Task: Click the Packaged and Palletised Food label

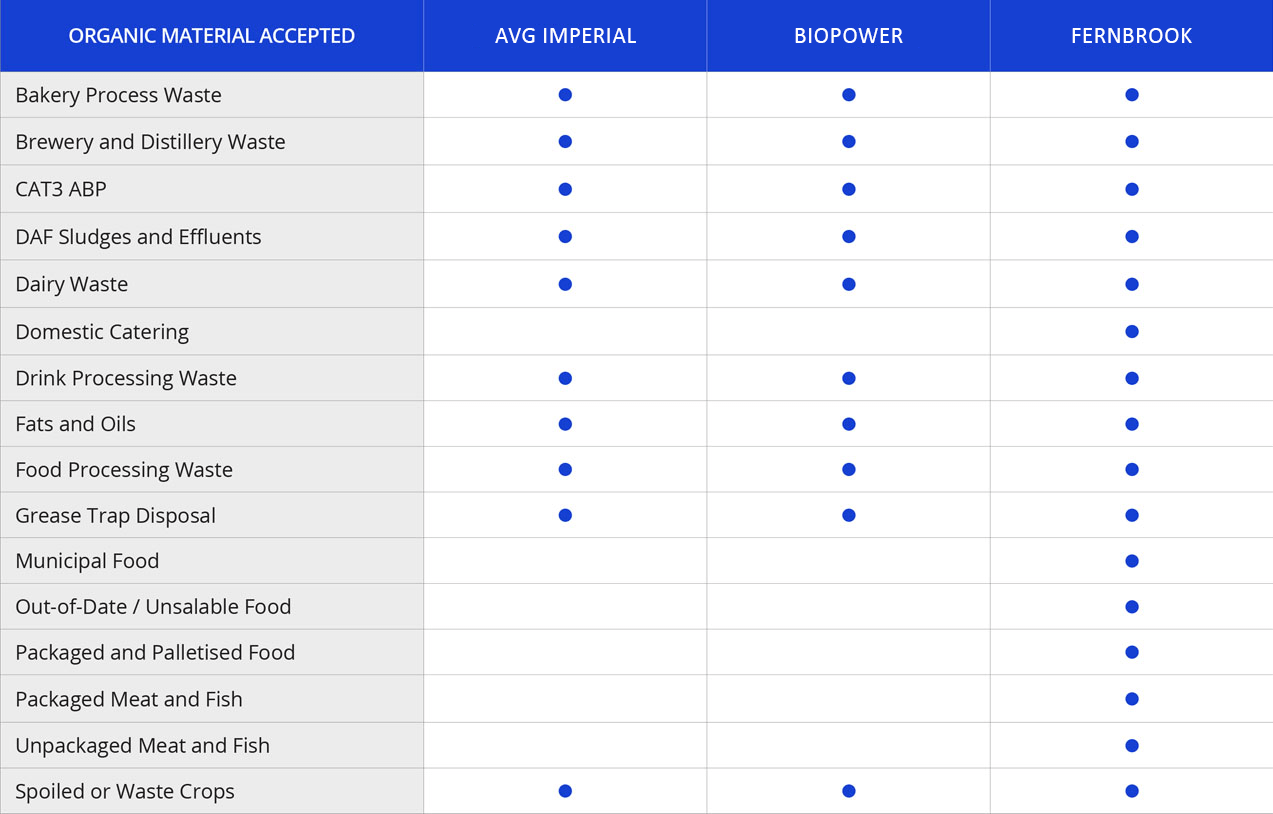Action: (155, 653)
